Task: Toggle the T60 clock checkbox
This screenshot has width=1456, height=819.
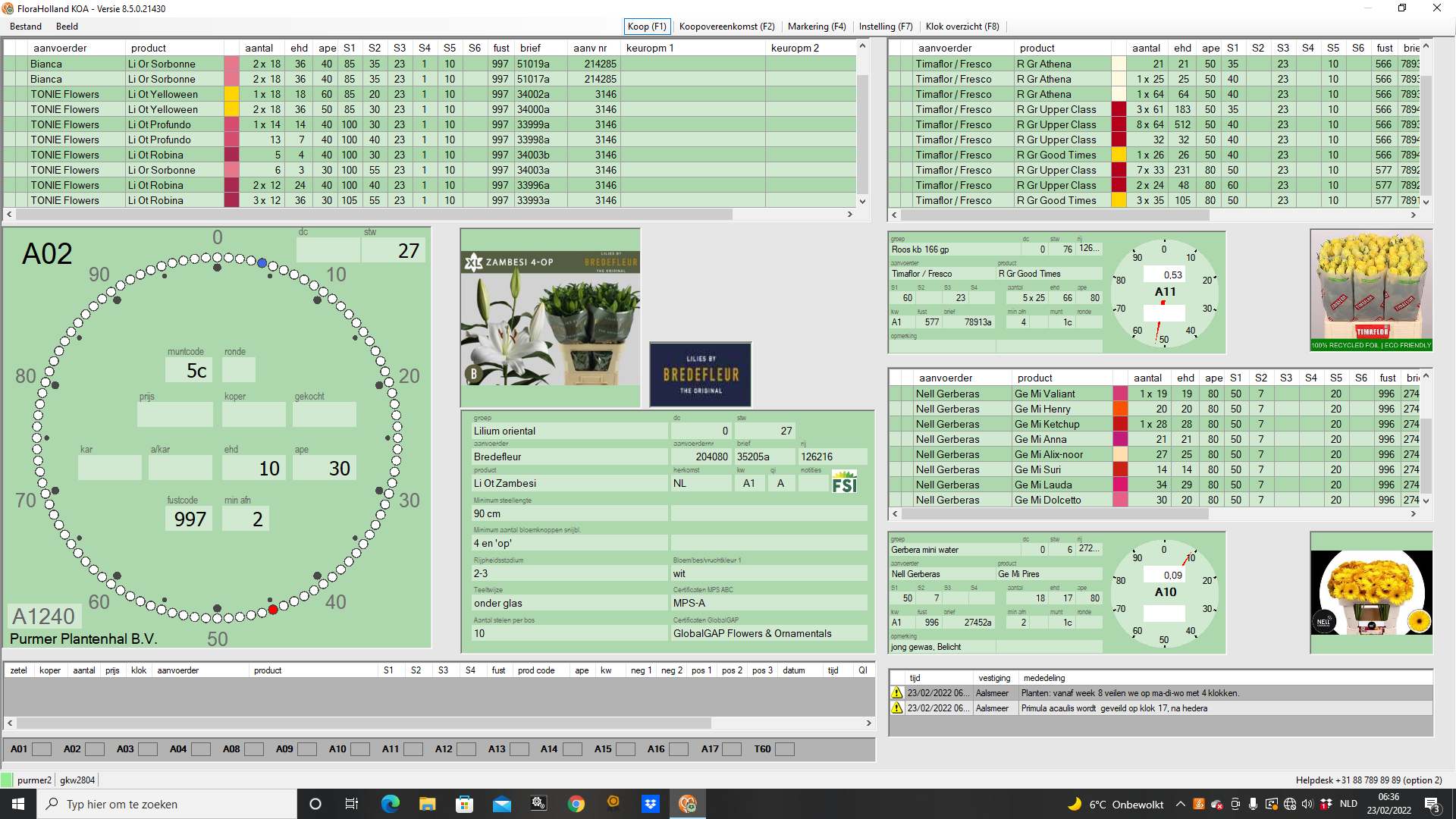Action: pos(785,749)
